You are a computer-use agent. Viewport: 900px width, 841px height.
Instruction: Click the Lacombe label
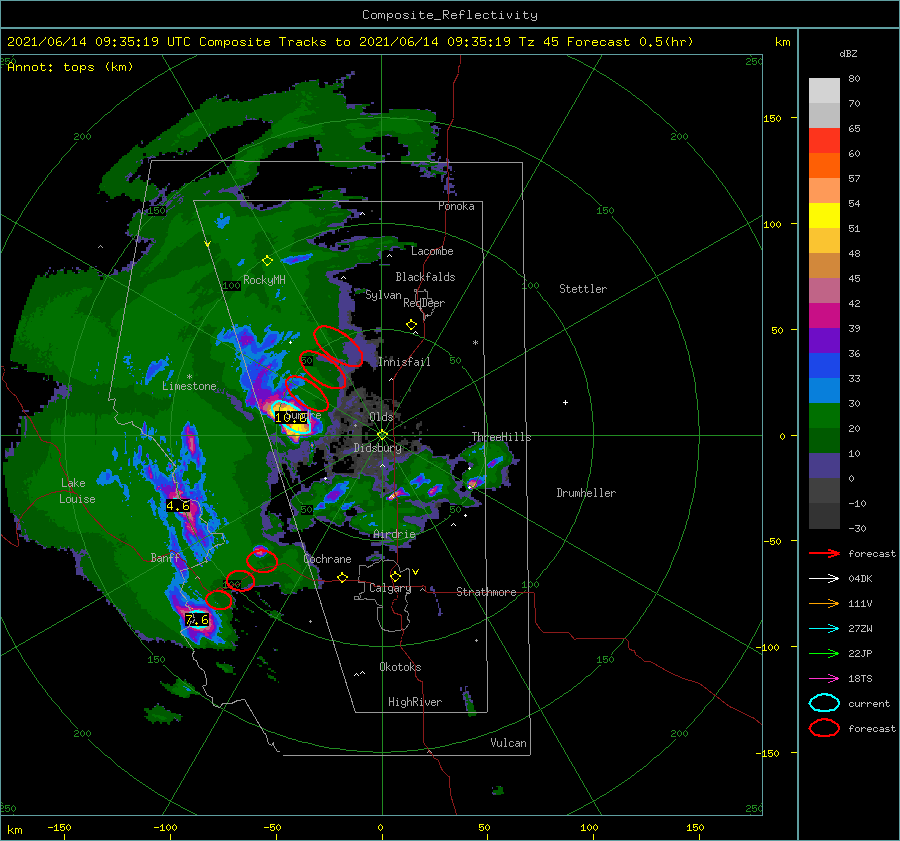432,251
